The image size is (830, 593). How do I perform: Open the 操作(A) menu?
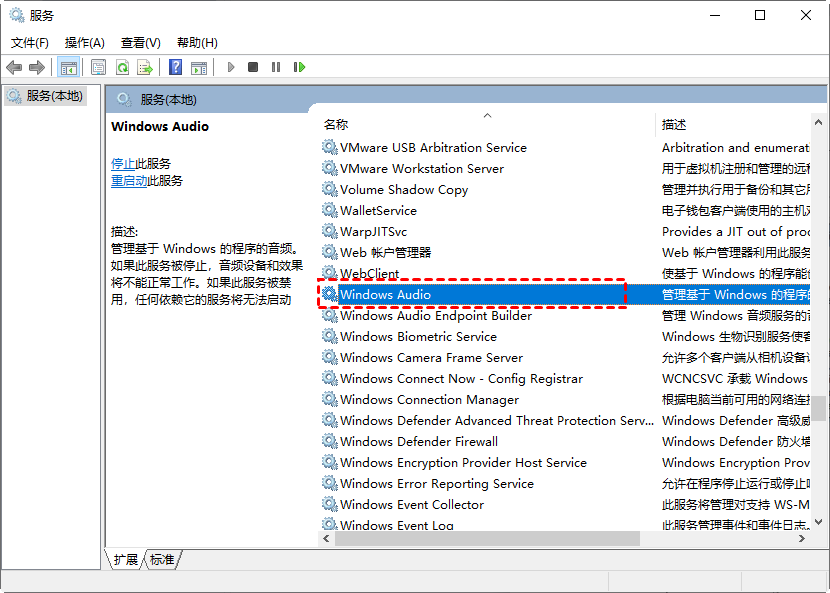point(85,42)
